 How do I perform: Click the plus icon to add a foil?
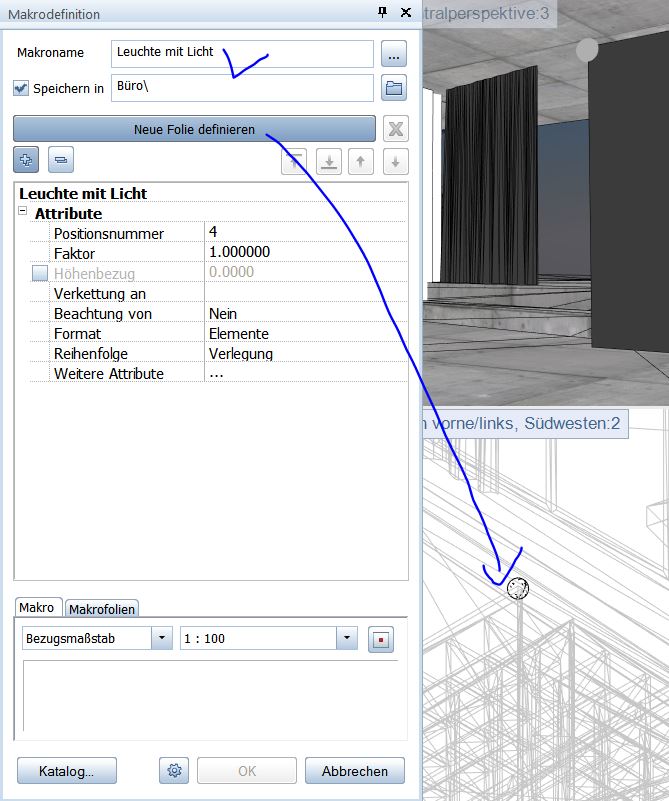(x=27, y=159)
